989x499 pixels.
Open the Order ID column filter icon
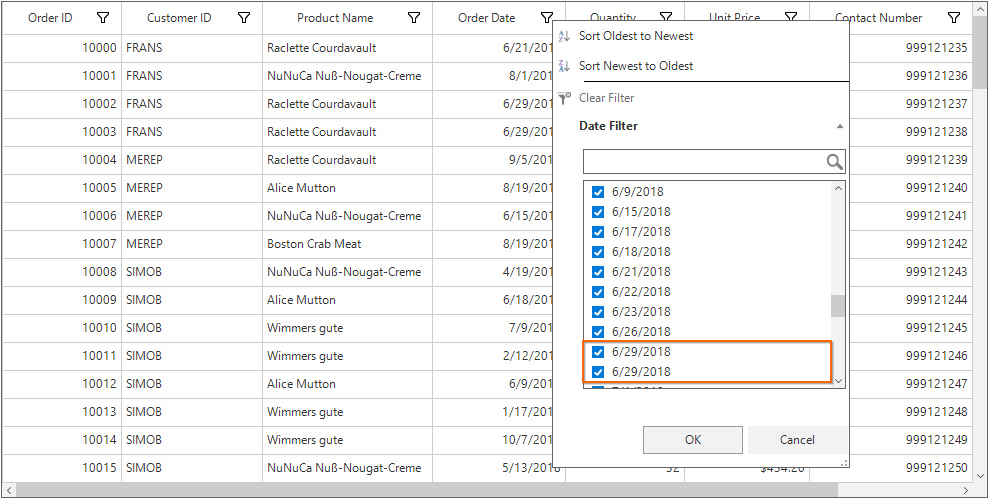point(103,18)
